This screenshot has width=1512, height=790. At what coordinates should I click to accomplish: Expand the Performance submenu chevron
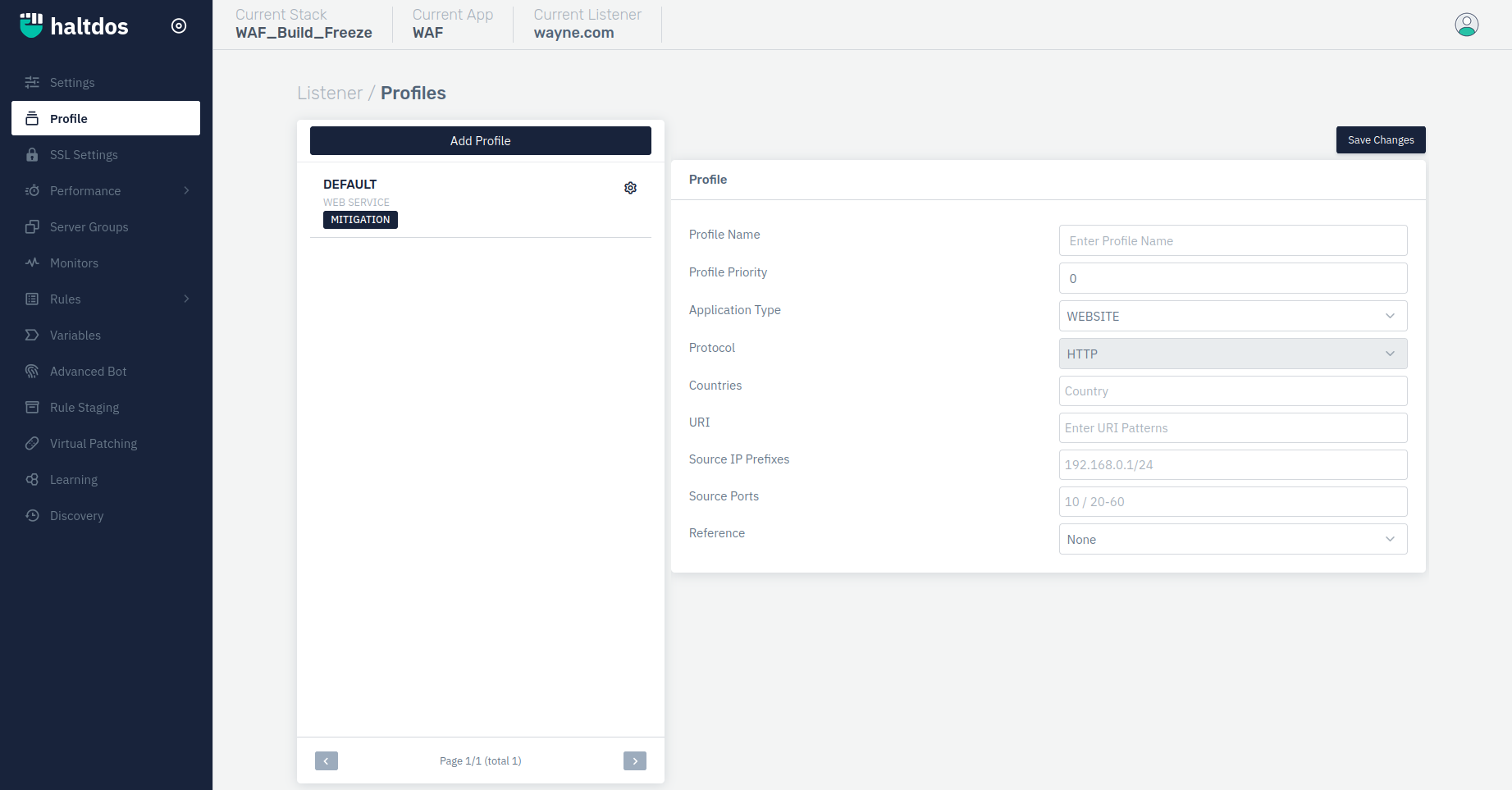(x=186, y=190)
